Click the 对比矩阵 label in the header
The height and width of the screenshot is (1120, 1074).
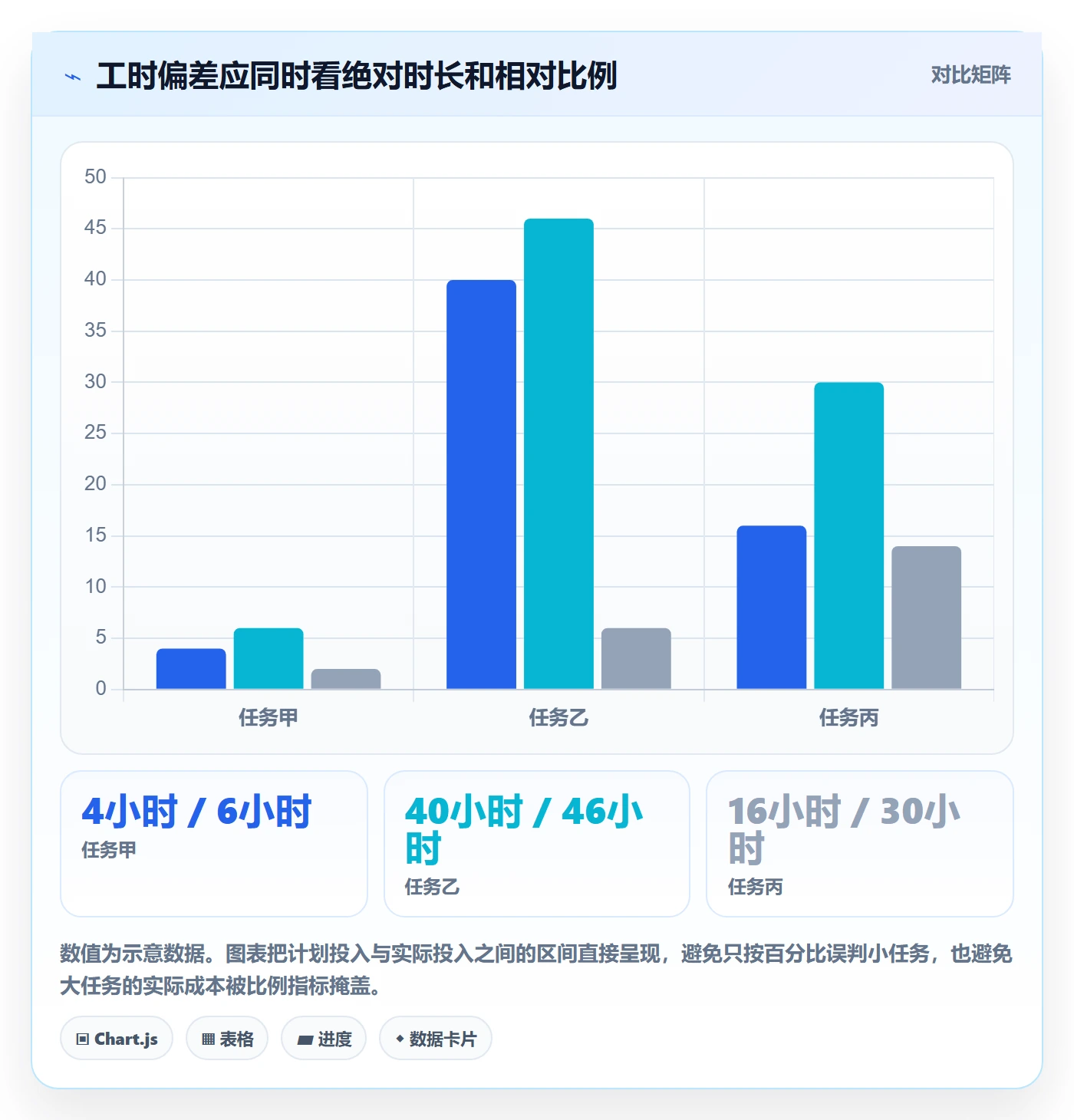point(970,75)
